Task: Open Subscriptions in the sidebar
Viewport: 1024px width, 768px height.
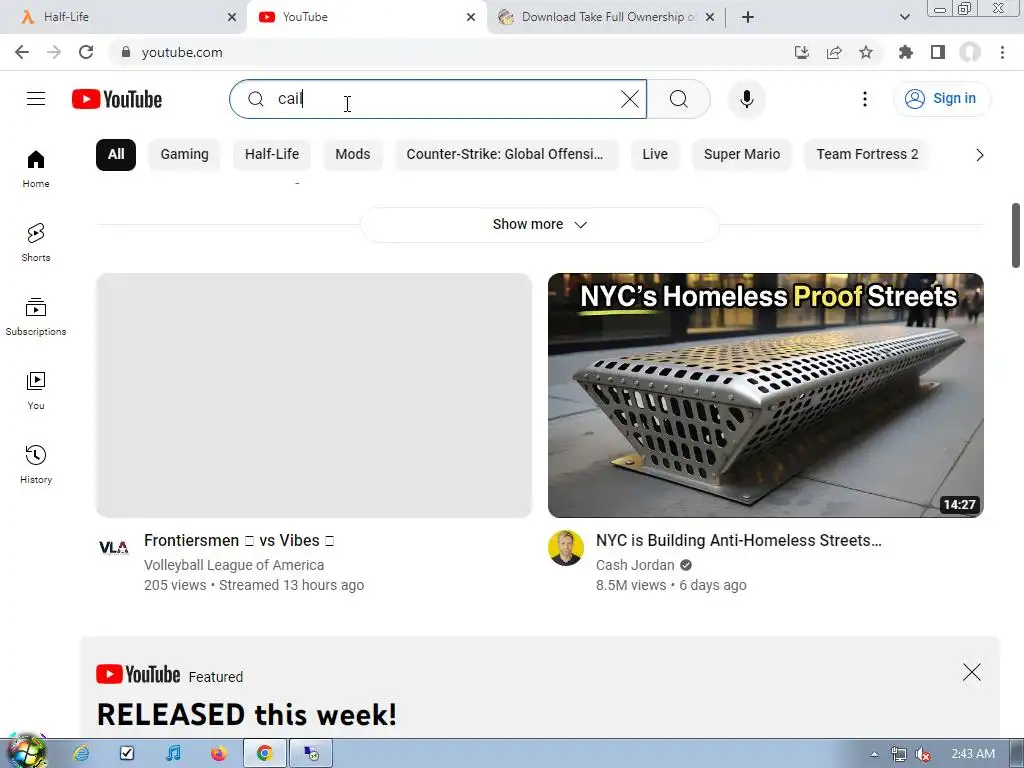Action: coord(36,316)
